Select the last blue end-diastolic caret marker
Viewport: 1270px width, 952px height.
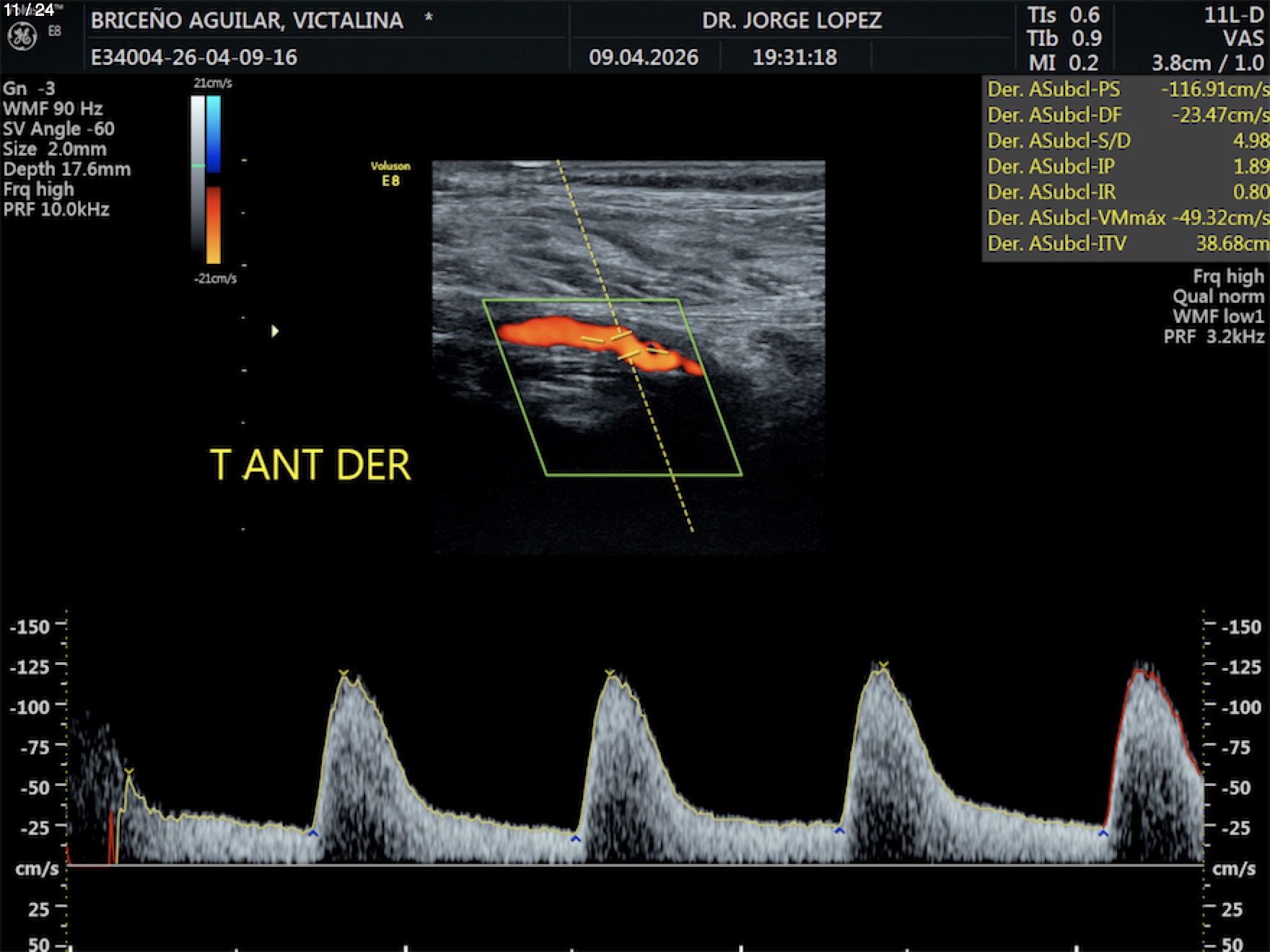click(x=1103, y=834)
